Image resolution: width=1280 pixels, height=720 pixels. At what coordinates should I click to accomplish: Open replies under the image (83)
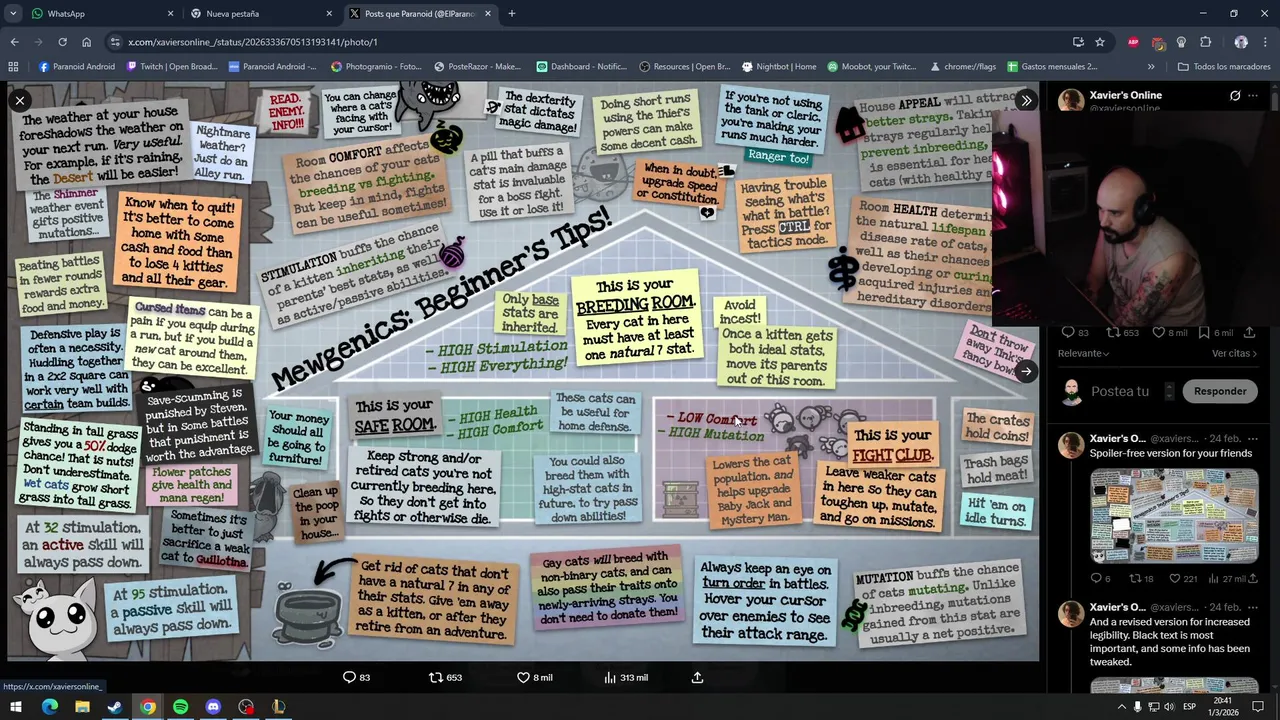[357, 677]
